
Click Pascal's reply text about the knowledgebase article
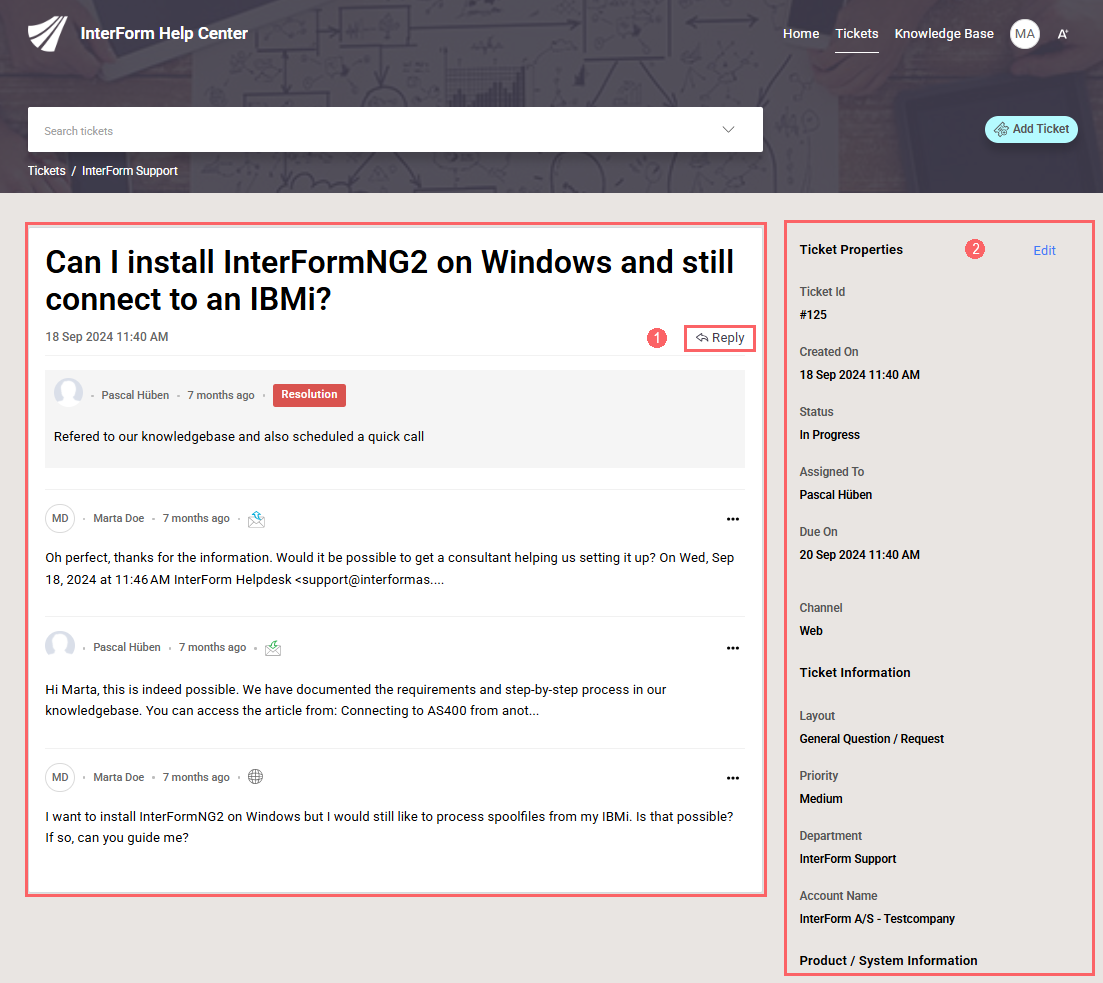(356, 700)
